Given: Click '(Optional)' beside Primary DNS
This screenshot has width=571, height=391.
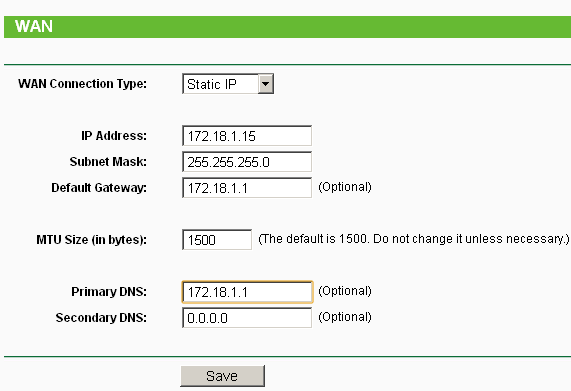Looking at the screenshot, I should point(345,291).
